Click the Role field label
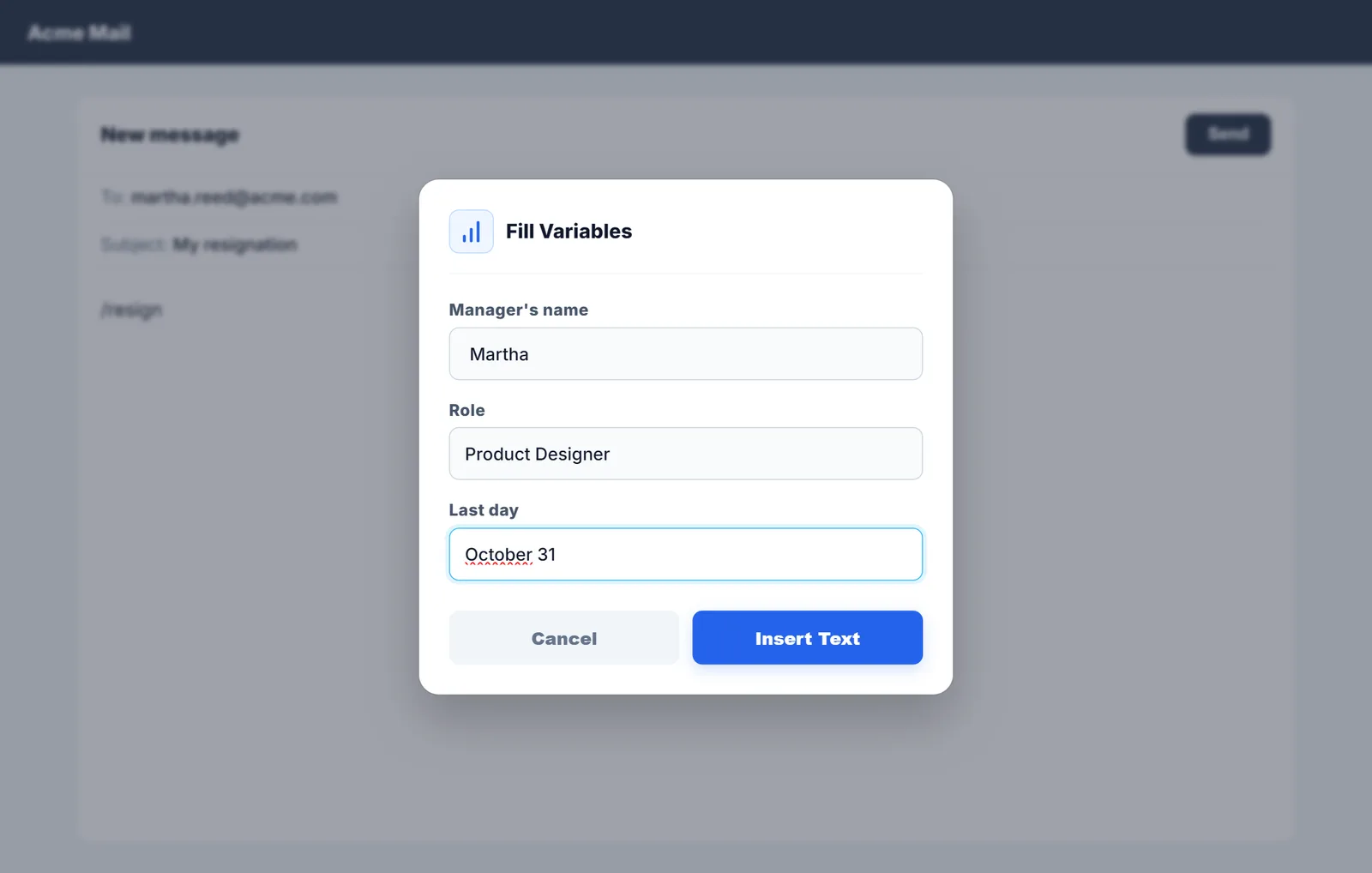 (x=466, y=410)
